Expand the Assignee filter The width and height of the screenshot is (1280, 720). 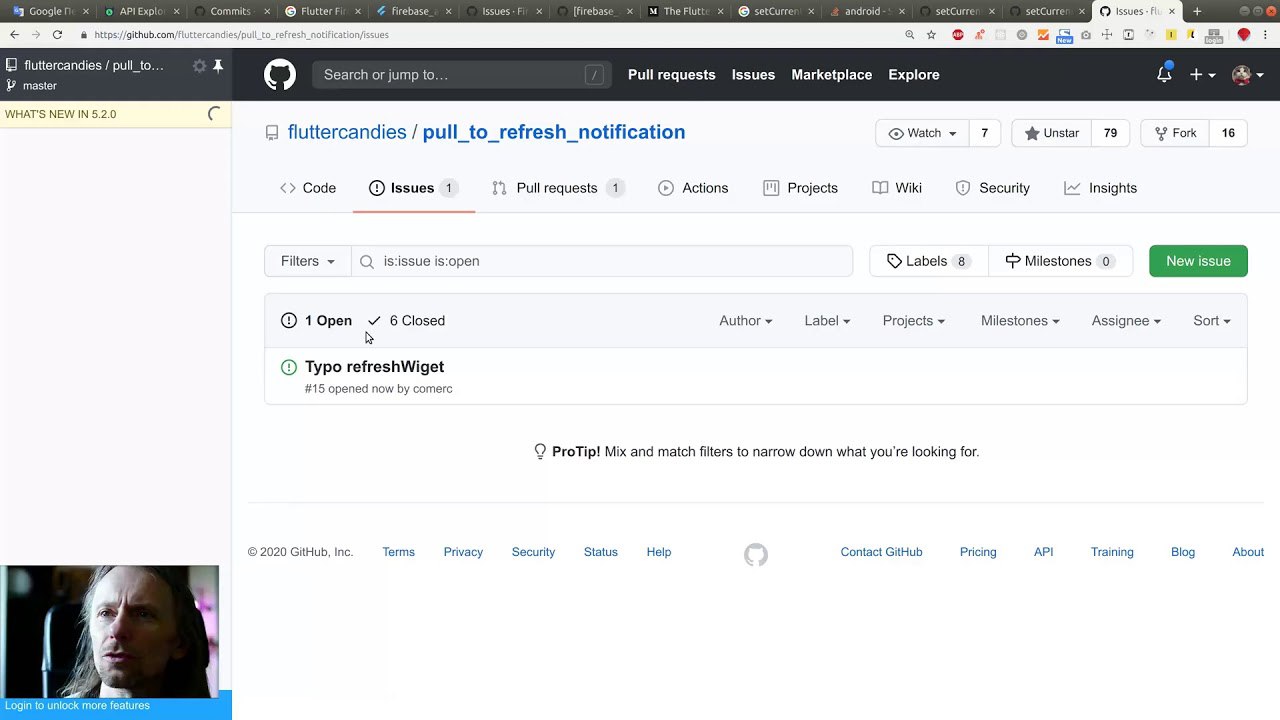pos(1126,321)
